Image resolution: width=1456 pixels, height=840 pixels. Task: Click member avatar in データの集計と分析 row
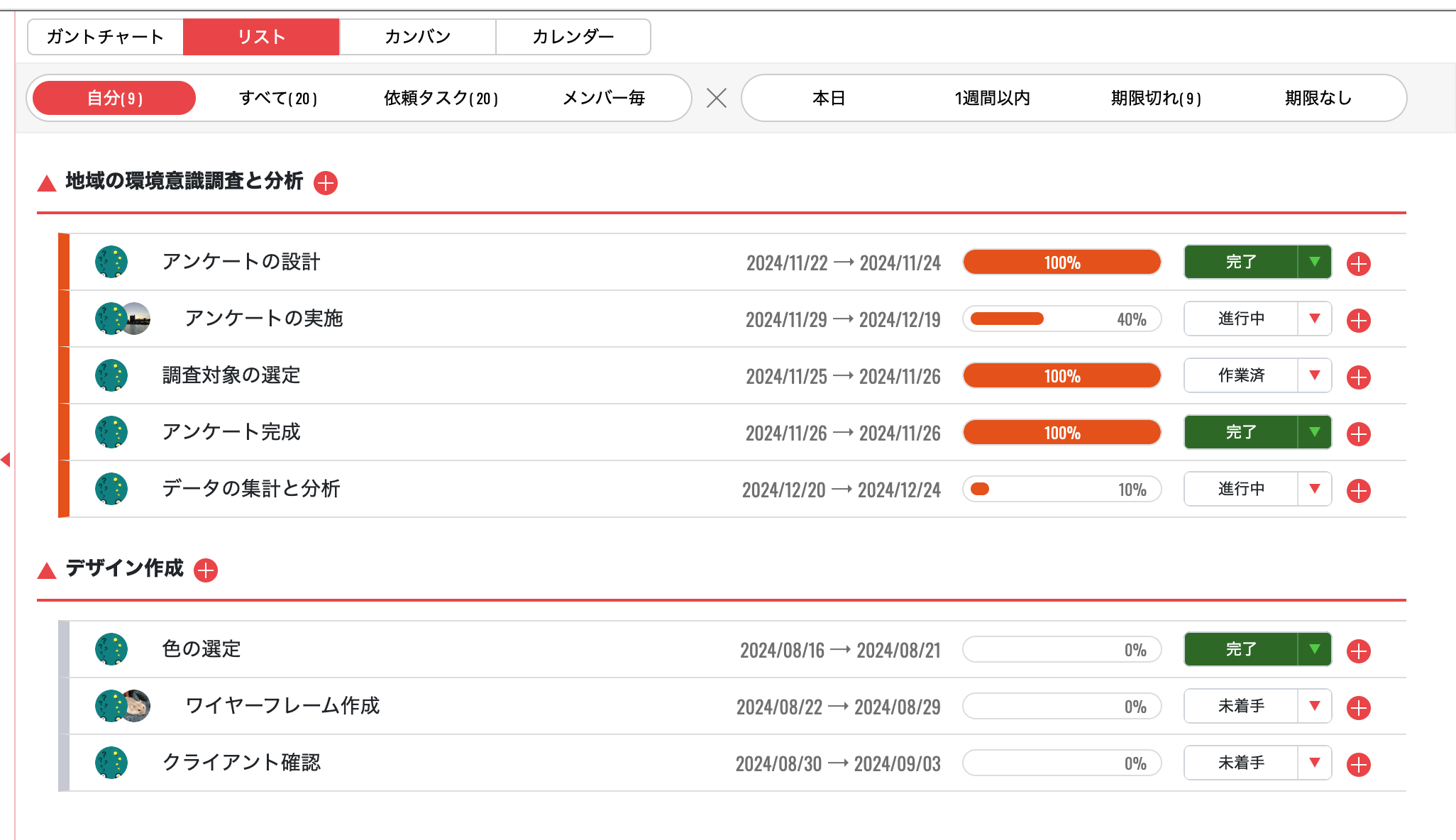click(x=111, y=489)
